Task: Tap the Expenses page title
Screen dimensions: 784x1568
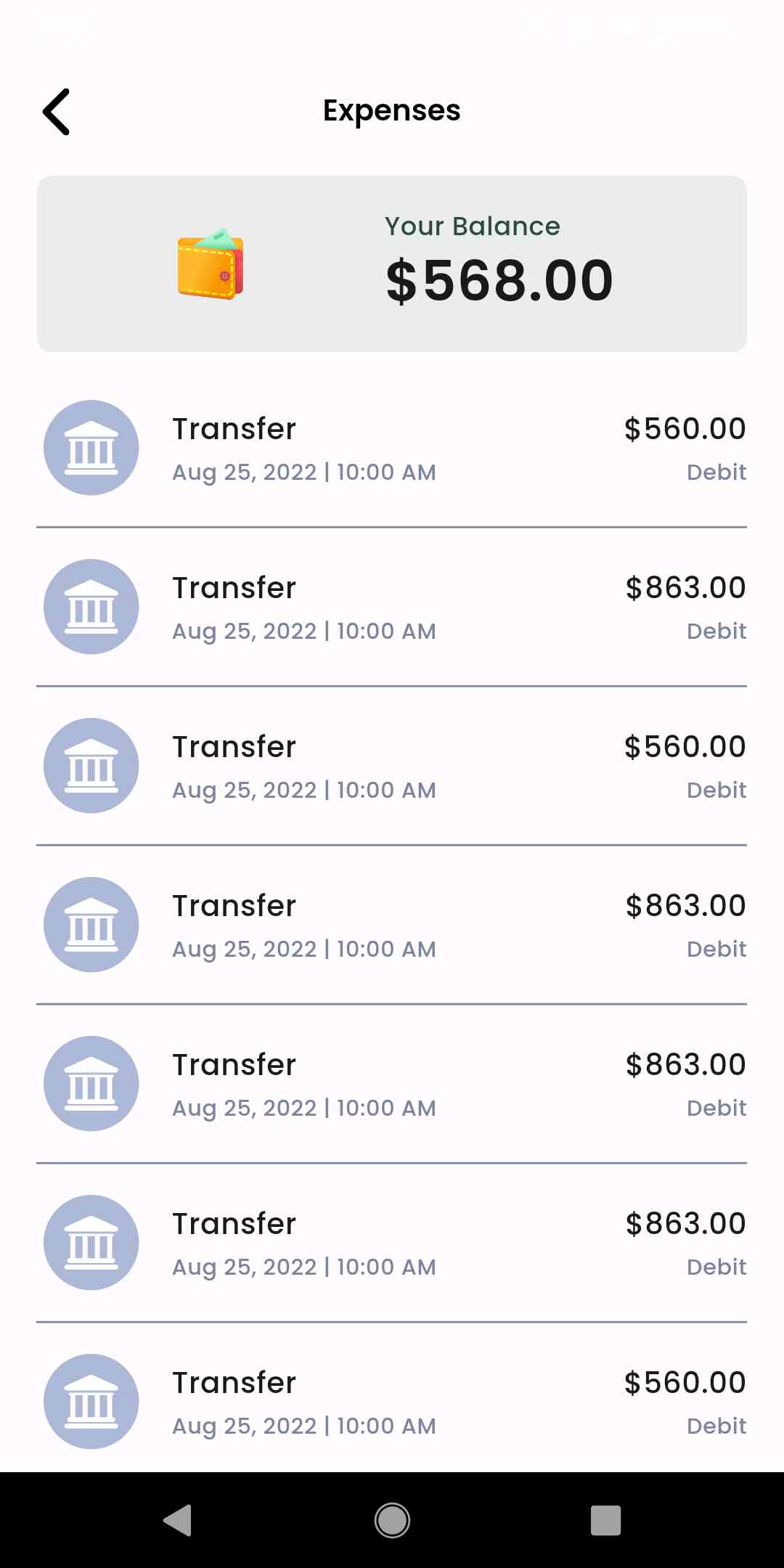Action: (392, 111)
